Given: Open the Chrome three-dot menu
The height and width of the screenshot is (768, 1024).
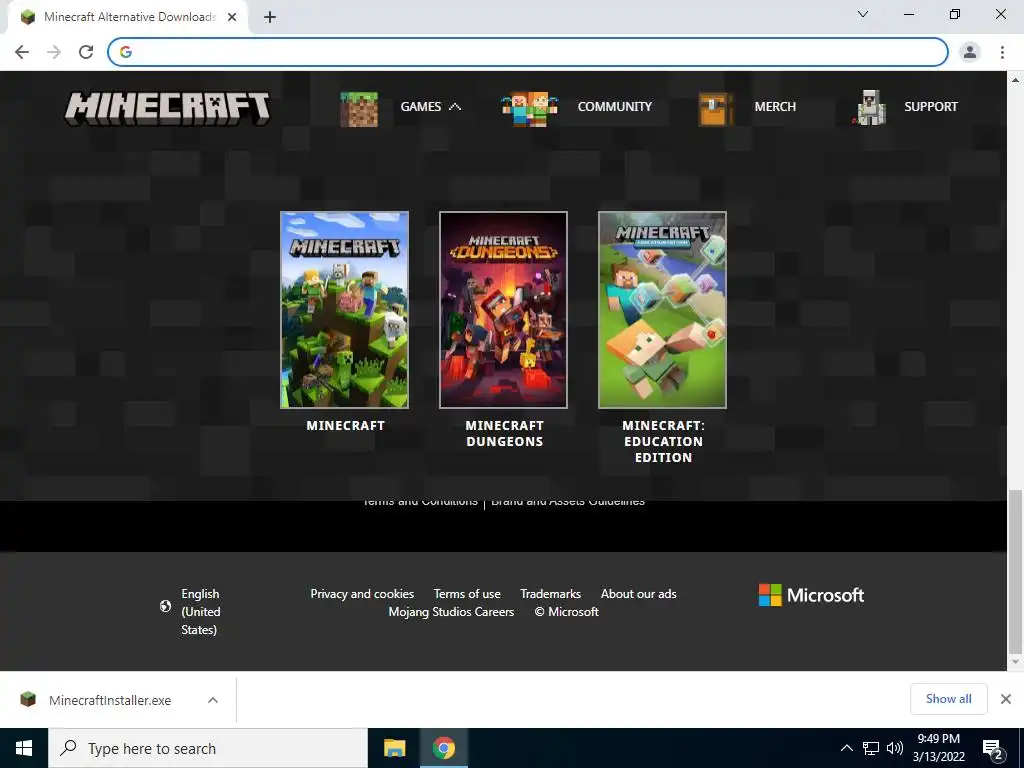Looking at the screenshot, I should pos(1002,52).
